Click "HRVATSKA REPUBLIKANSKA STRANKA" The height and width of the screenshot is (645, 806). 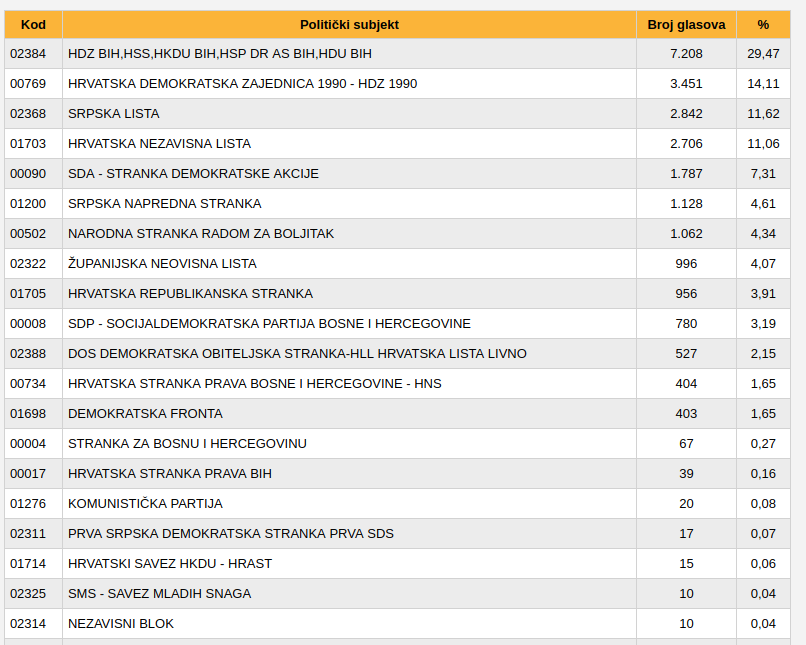(190, 293)
